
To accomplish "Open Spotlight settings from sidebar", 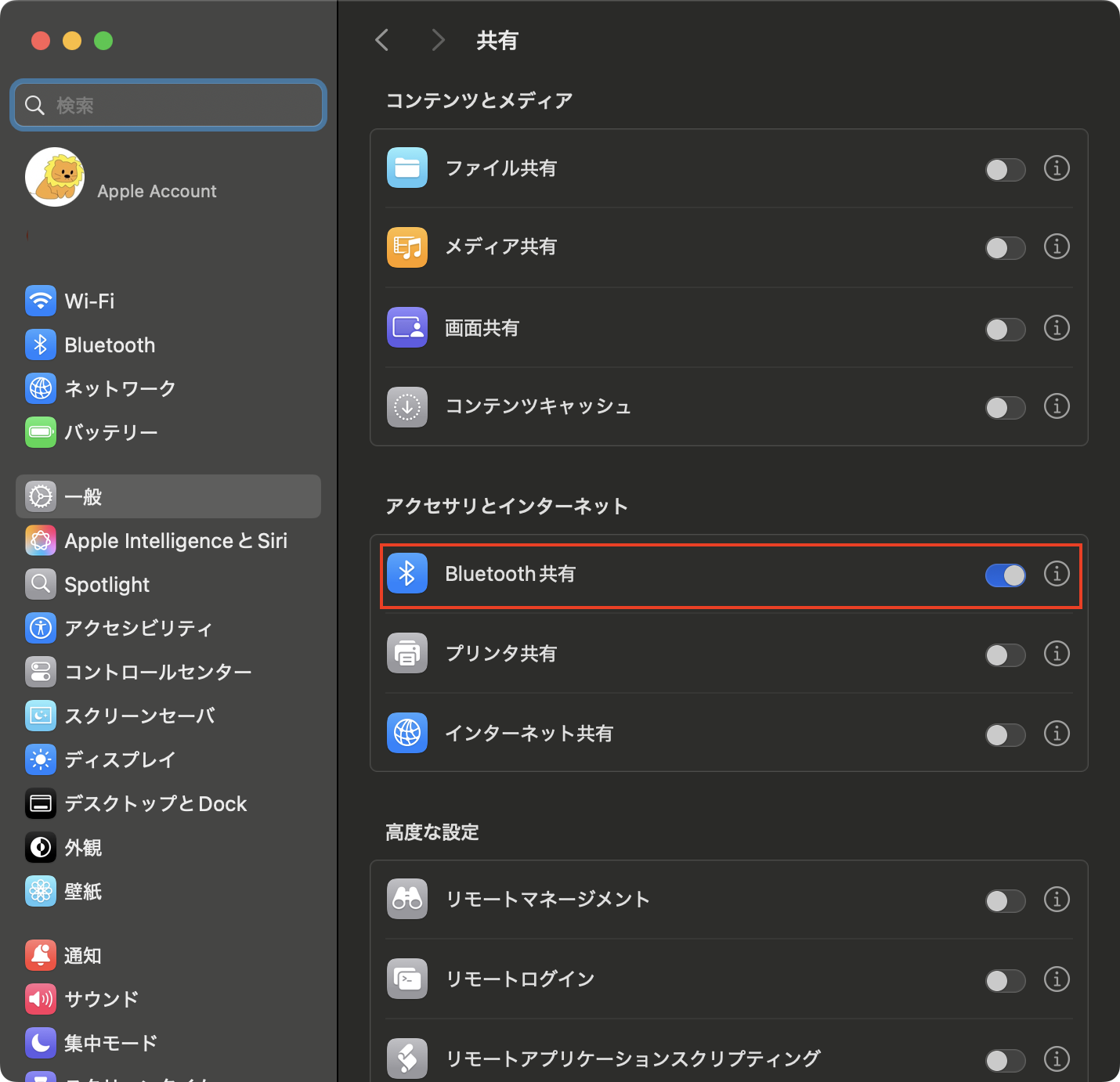I will [x=107, y=585].
